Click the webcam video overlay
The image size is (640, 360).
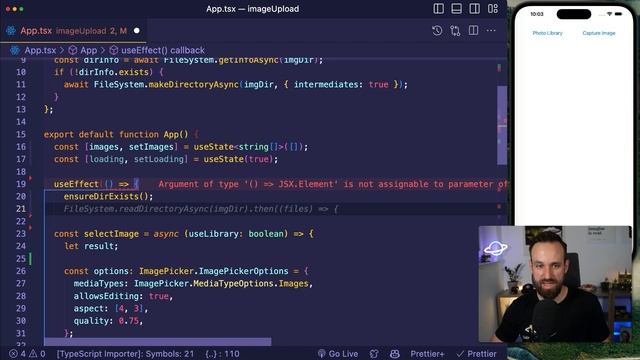click(x=555, y=284)
